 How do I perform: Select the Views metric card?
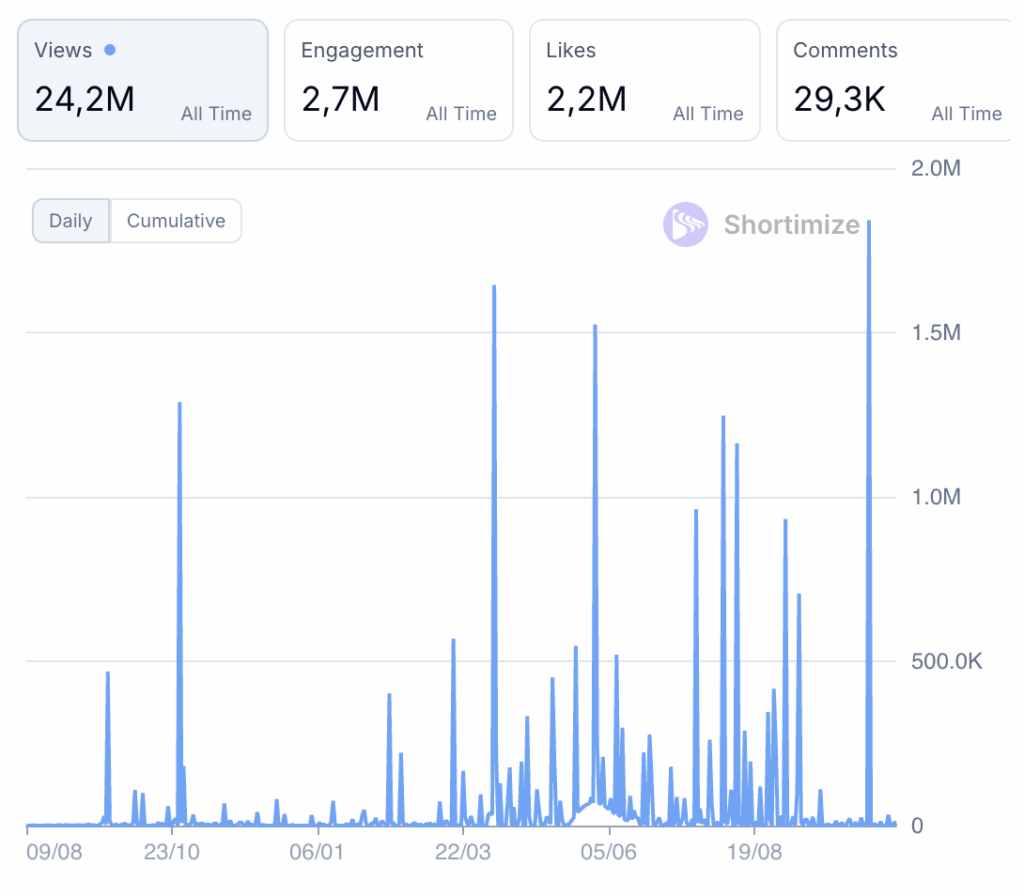tap(142, 80)
